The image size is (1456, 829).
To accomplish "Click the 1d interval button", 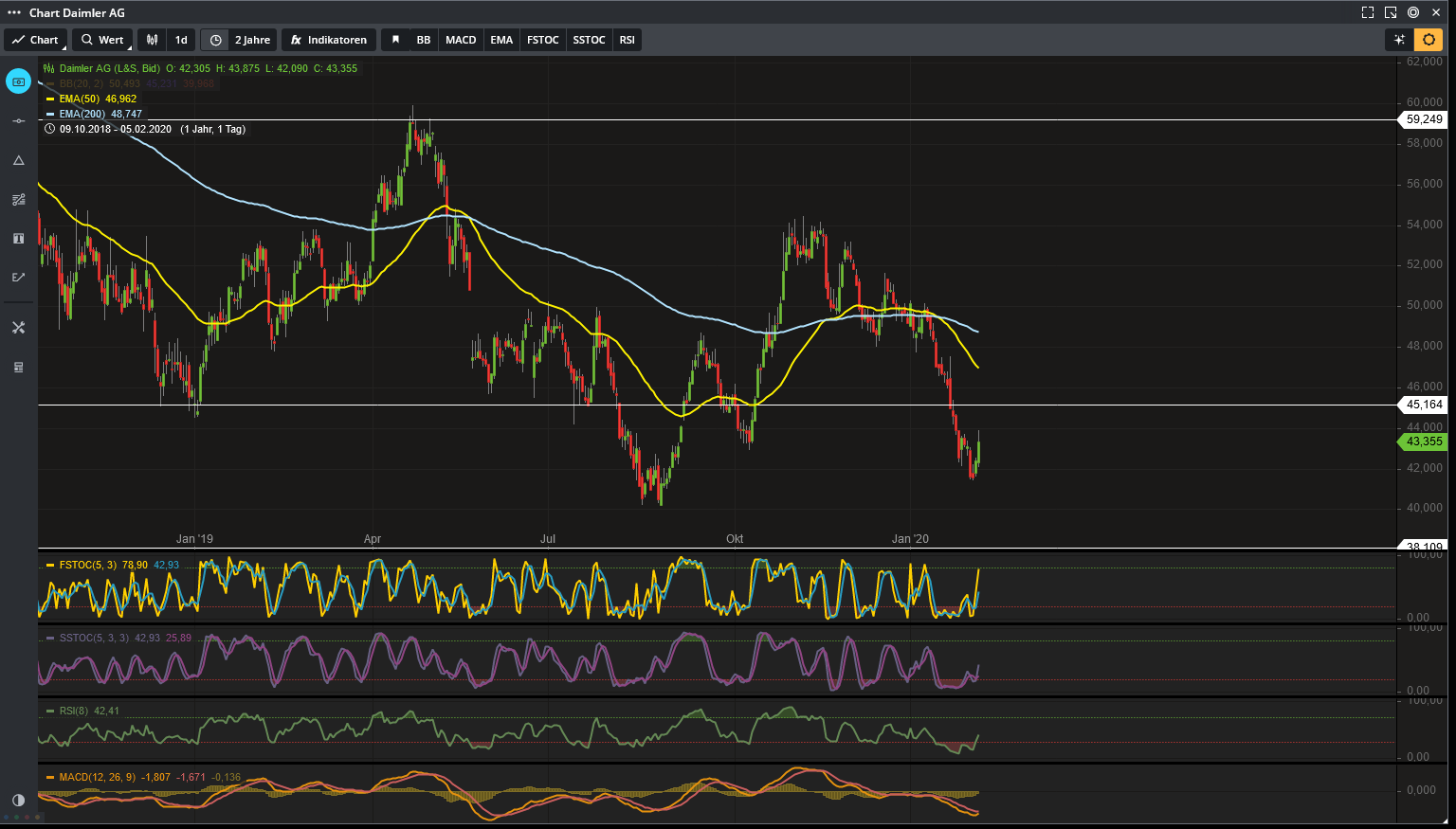I will click(181, 40).
